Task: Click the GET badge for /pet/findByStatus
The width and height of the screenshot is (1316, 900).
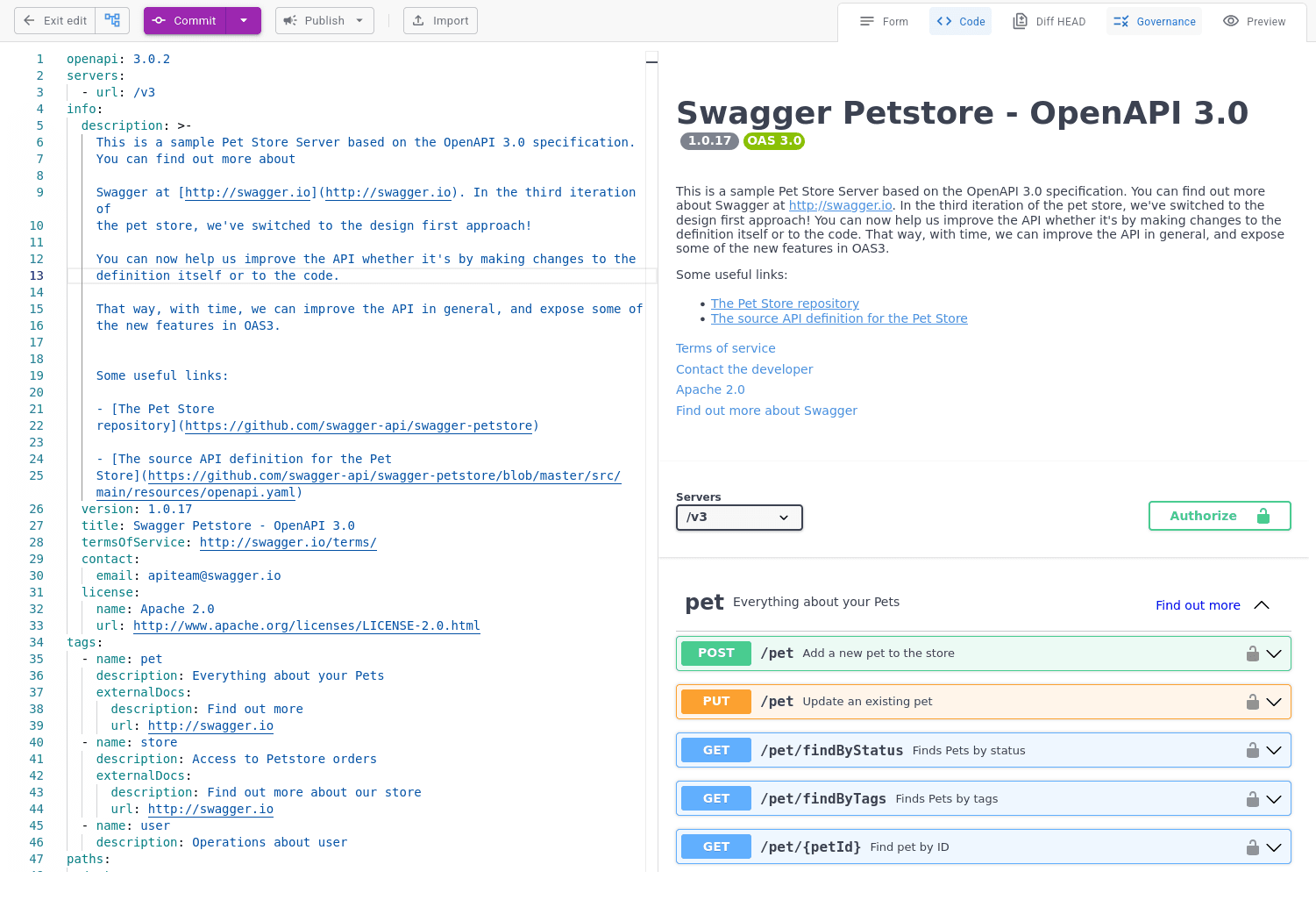Action: click(716, 750)
